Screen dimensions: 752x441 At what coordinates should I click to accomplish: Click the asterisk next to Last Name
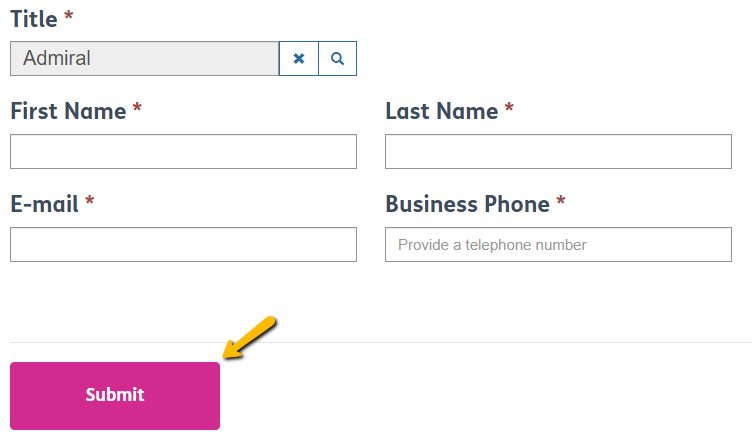509,110
